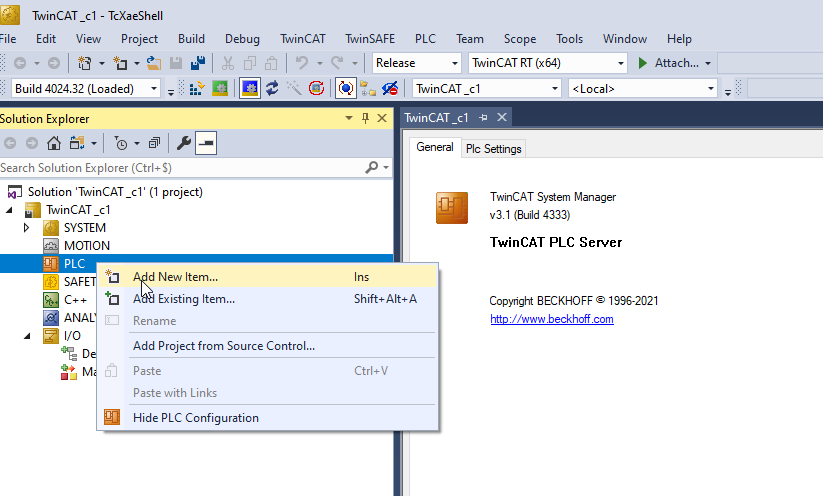The height and width of the screenshot is (496, 823).
Task: Click the Collapse All icon in Solution Explorer
Action: coord(154,143)
